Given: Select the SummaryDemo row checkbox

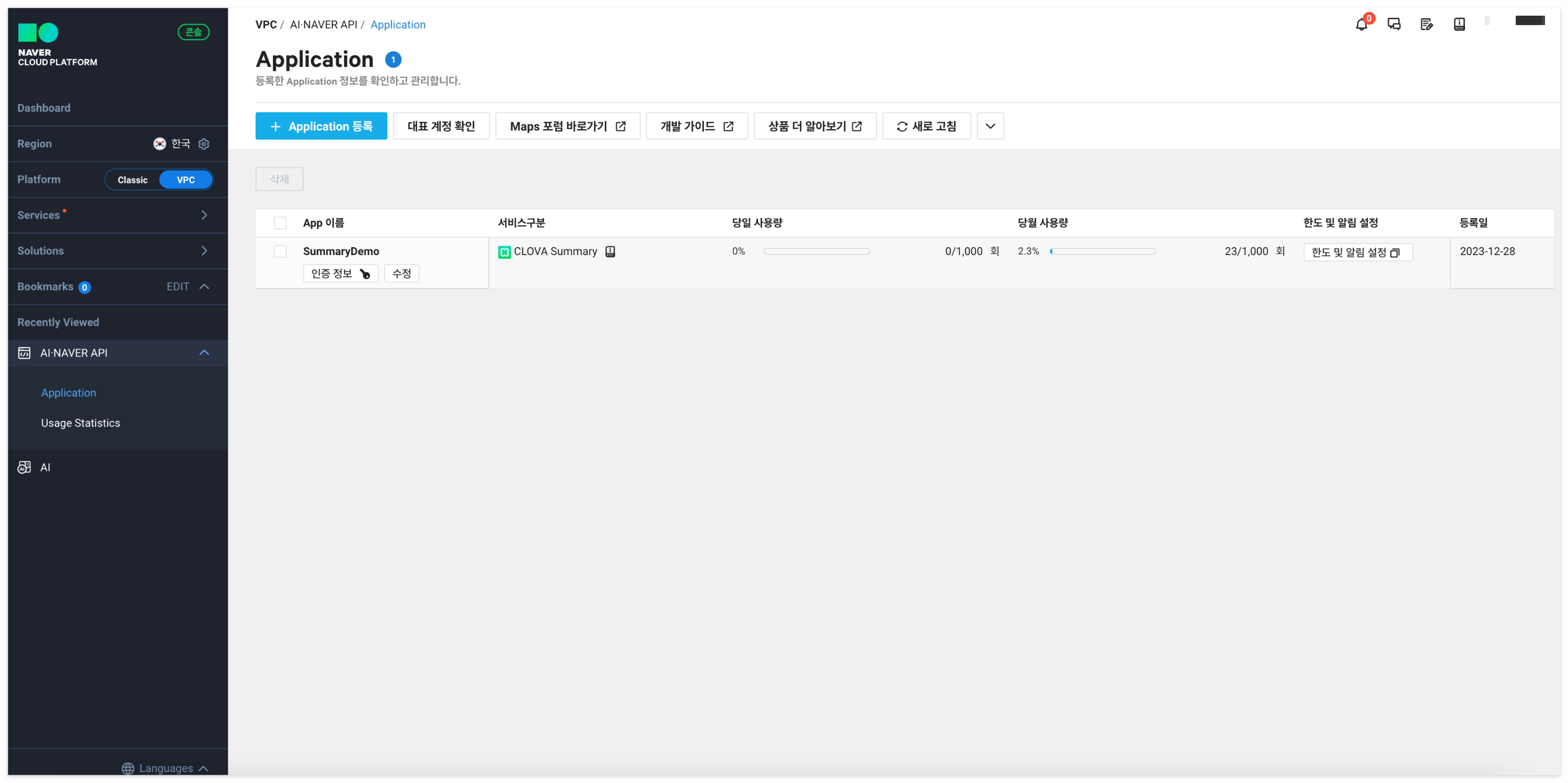Looking at the screenshot, I should click(280, 251).
